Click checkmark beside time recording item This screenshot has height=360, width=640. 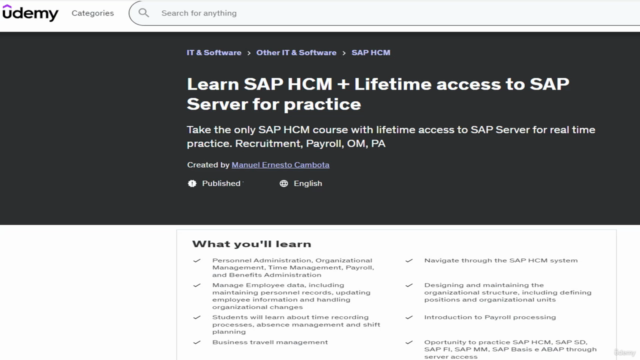(x=197, y=318)
